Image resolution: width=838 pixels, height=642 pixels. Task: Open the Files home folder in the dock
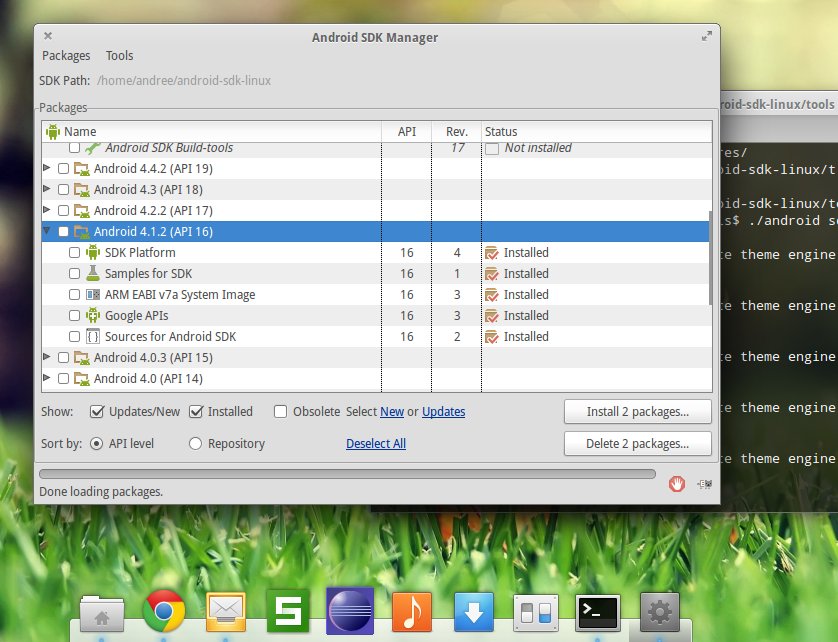(x=102, y=614)
